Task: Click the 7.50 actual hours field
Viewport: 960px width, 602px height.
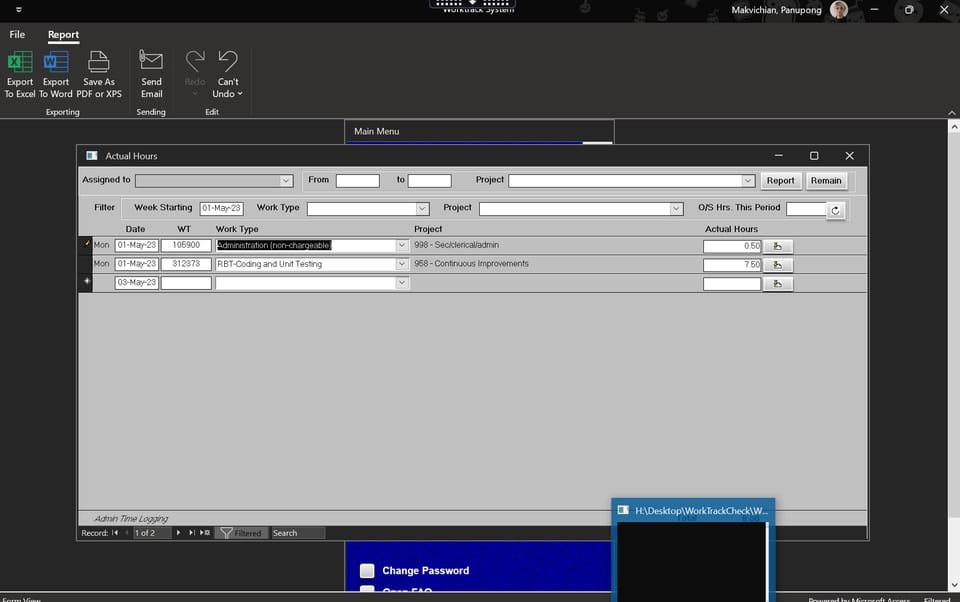Action: [x=732, y=265]
